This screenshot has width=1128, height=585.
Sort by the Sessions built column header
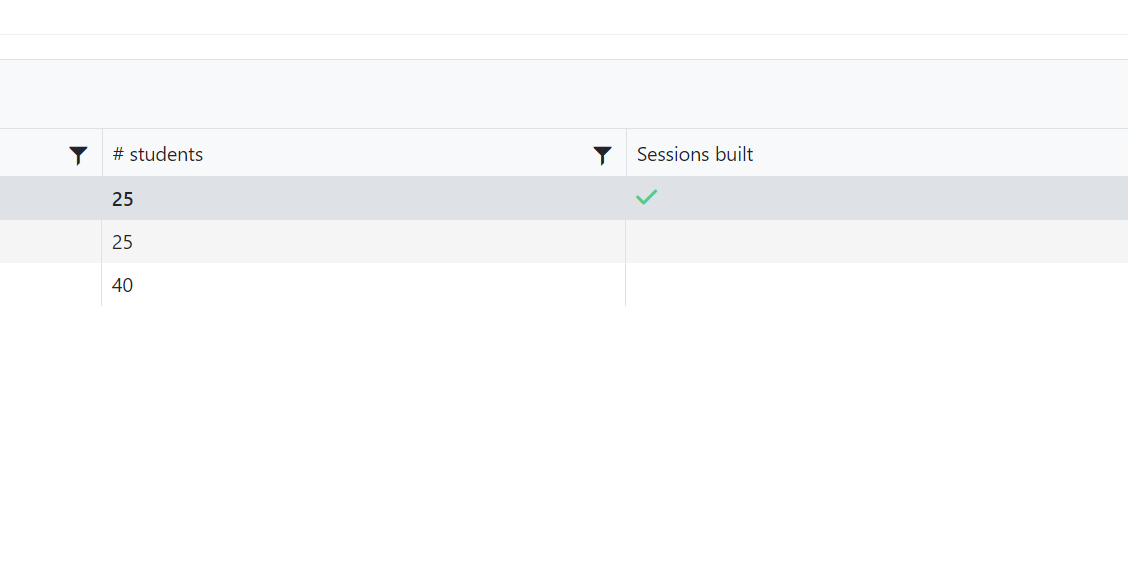click(695, 154)
